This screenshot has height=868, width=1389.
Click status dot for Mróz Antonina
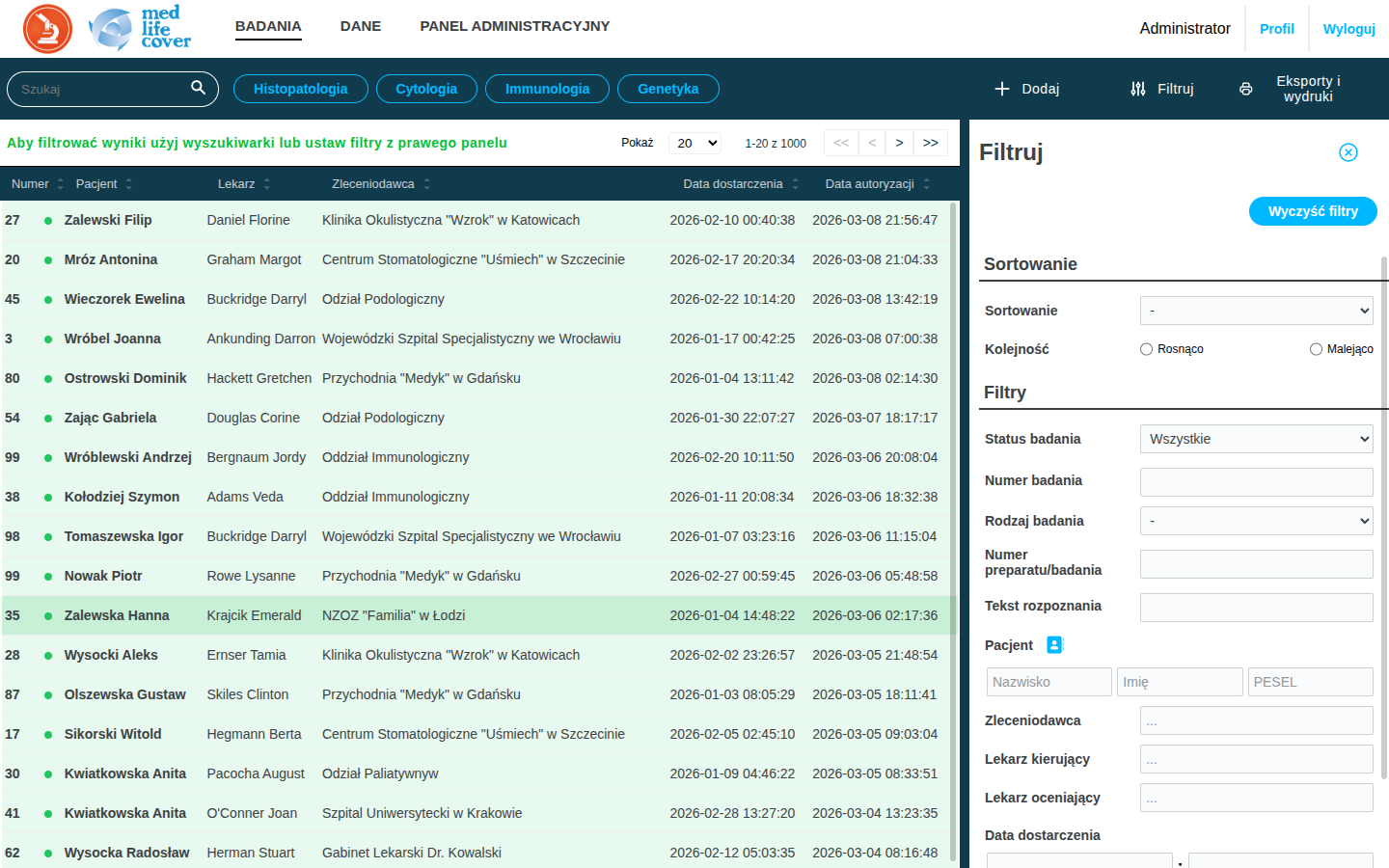click(x=48, y=260)
